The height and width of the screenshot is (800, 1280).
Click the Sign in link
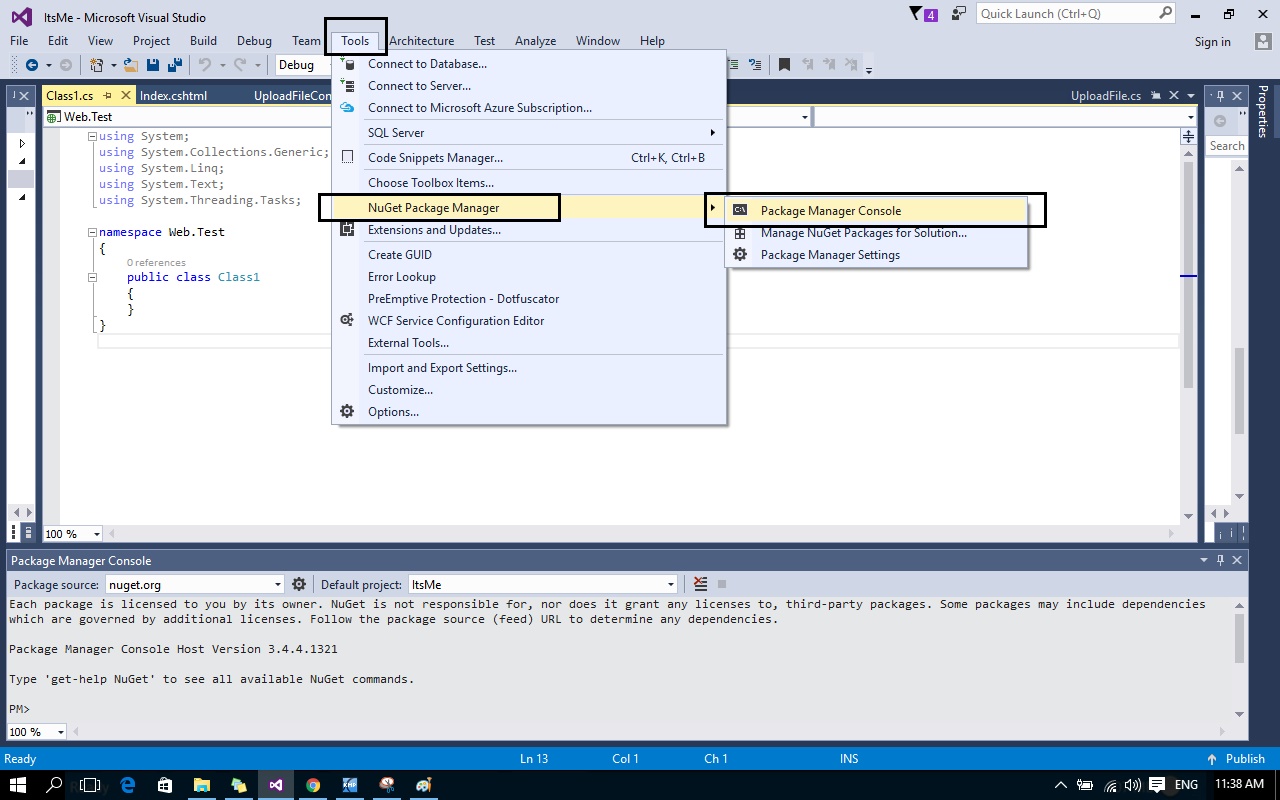[x=1212, y=41]
